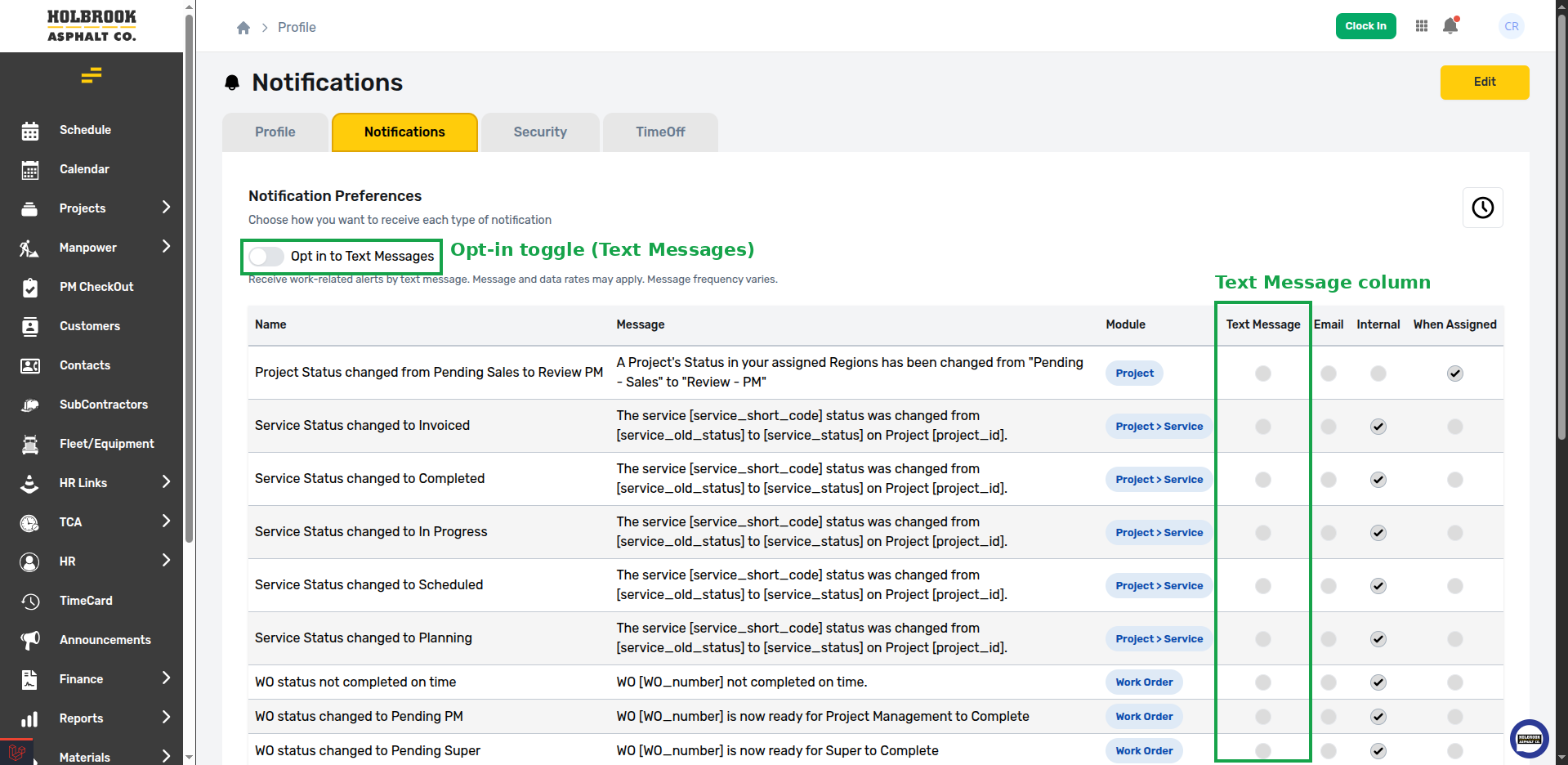Open the CR user avatar
This screenshot has height=765, width=1568.
coord(1512,26)
